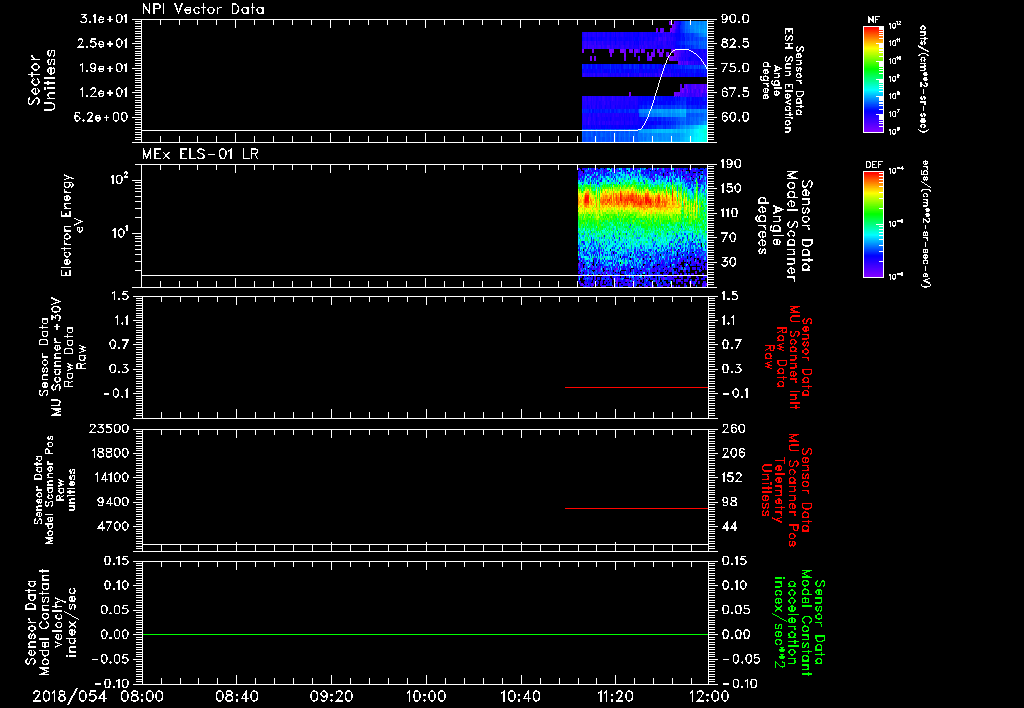Click the red line in the +30V raw data panel
1024x708 pixels.
tap(636, 387)
